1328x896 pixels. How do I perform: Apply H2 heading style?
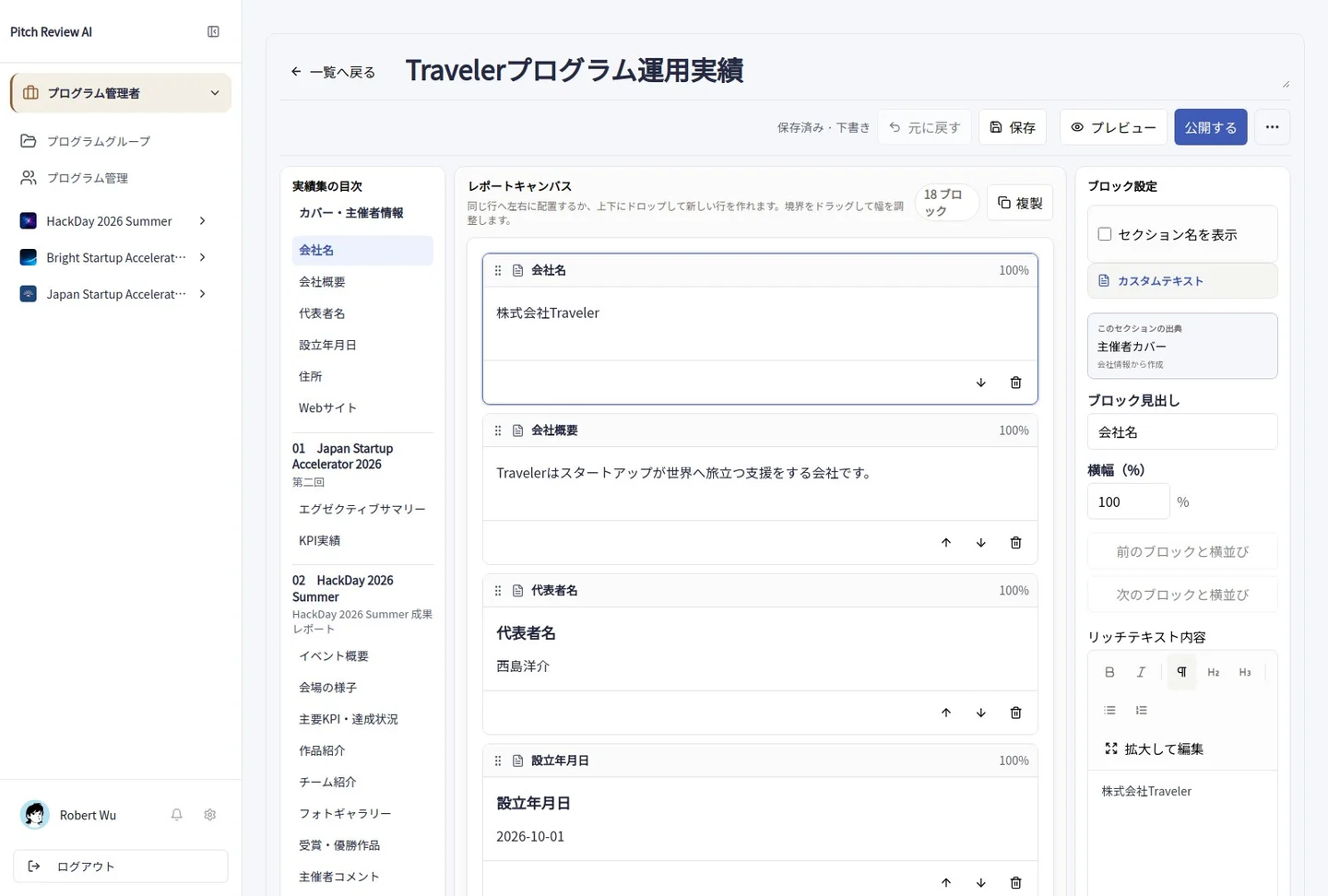pyautogui.click(x=1214, y=672)
